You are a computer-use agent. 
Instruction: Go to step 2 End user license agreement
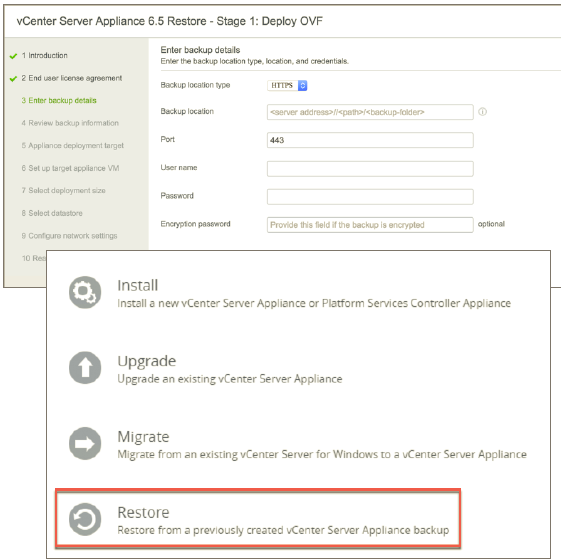tap(72, 78)
